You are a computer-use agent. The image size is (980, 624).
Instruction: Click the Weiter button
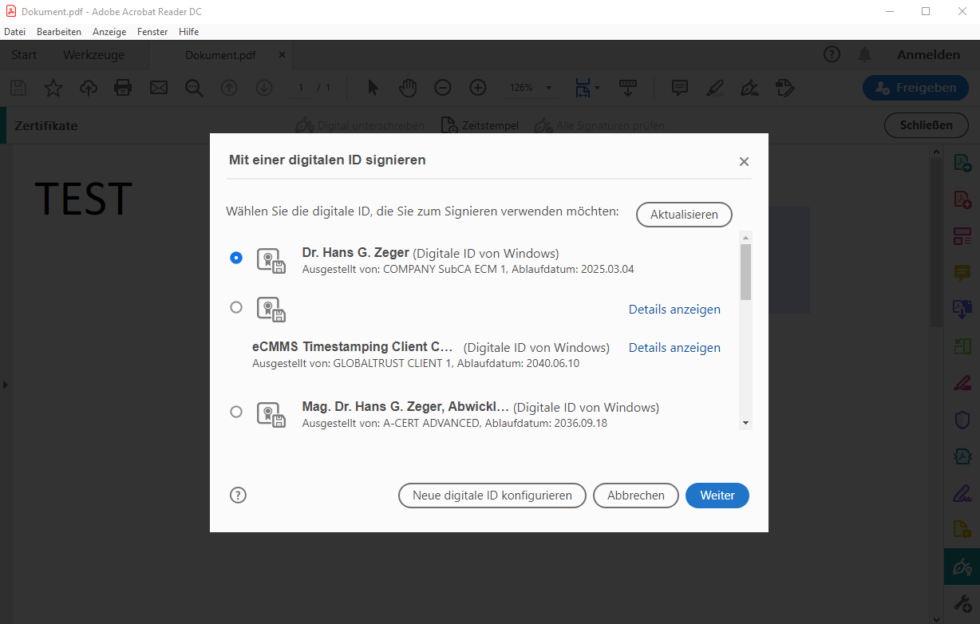click(x=717, y=495)
